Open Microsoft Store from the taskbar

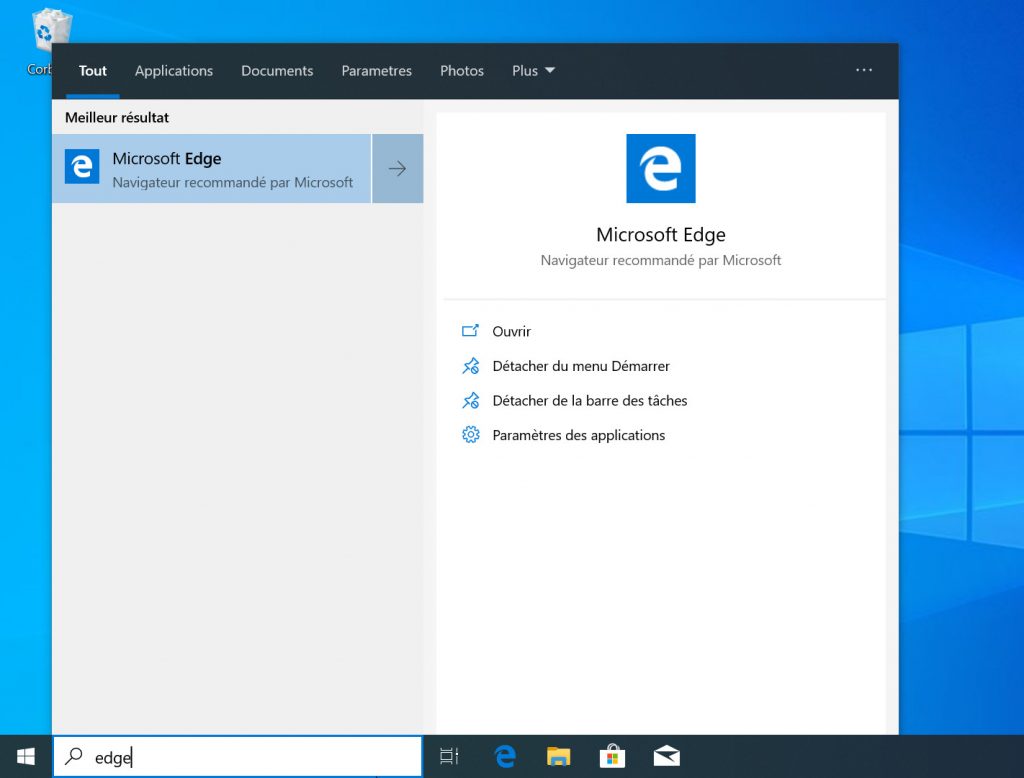[613, 756]
